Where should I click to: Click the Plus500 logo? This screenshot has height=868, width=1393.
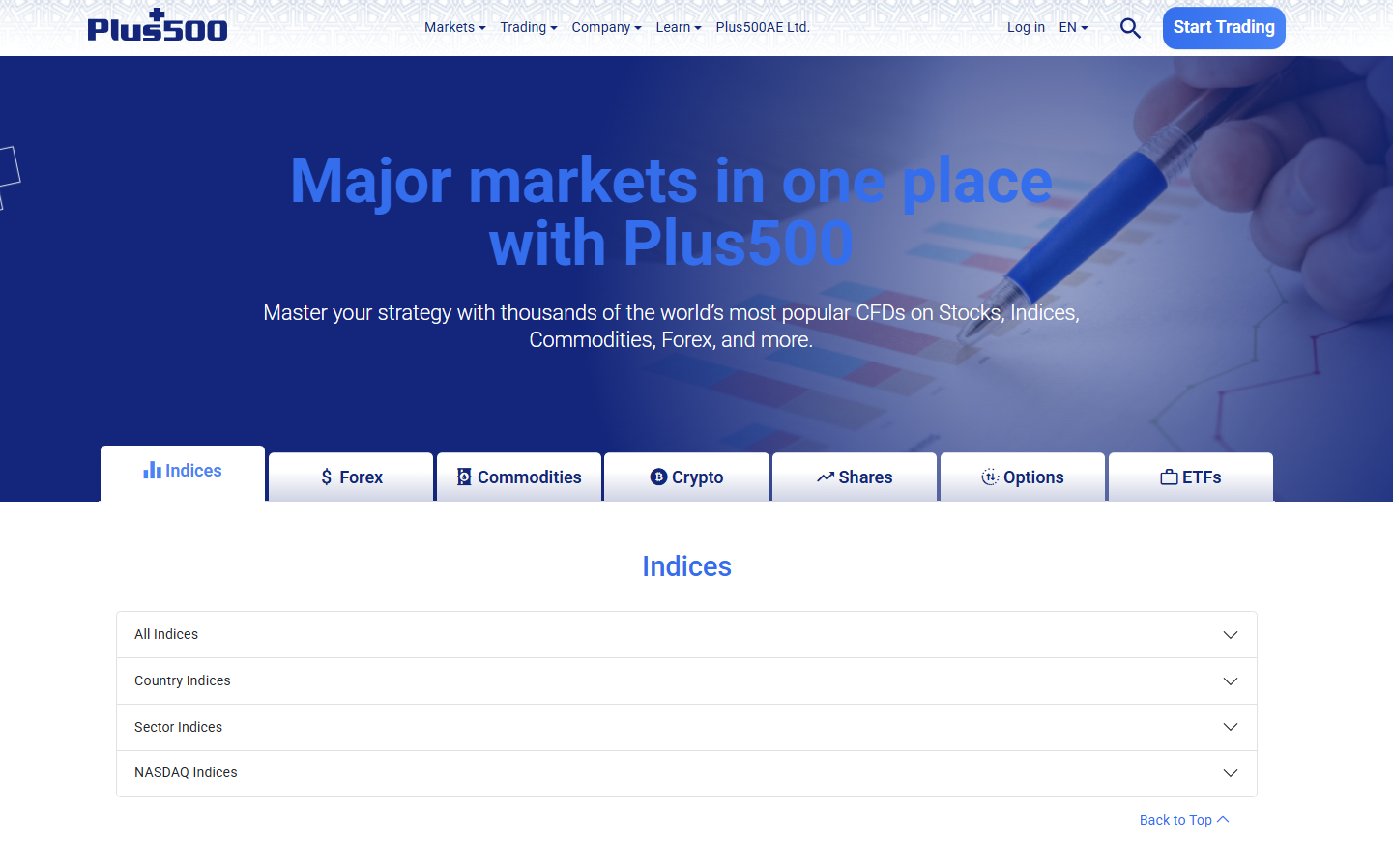158,26
